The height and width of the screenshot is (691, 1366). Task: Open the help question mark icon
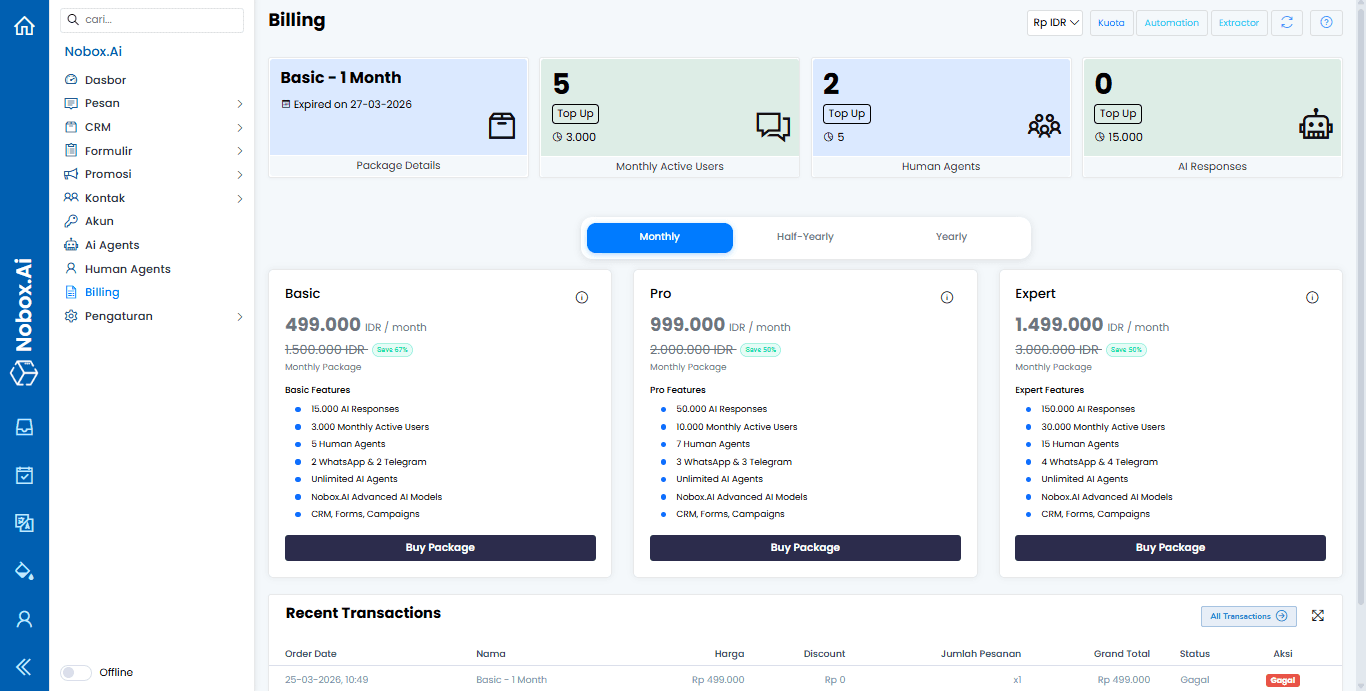(x=1326, y=23)
